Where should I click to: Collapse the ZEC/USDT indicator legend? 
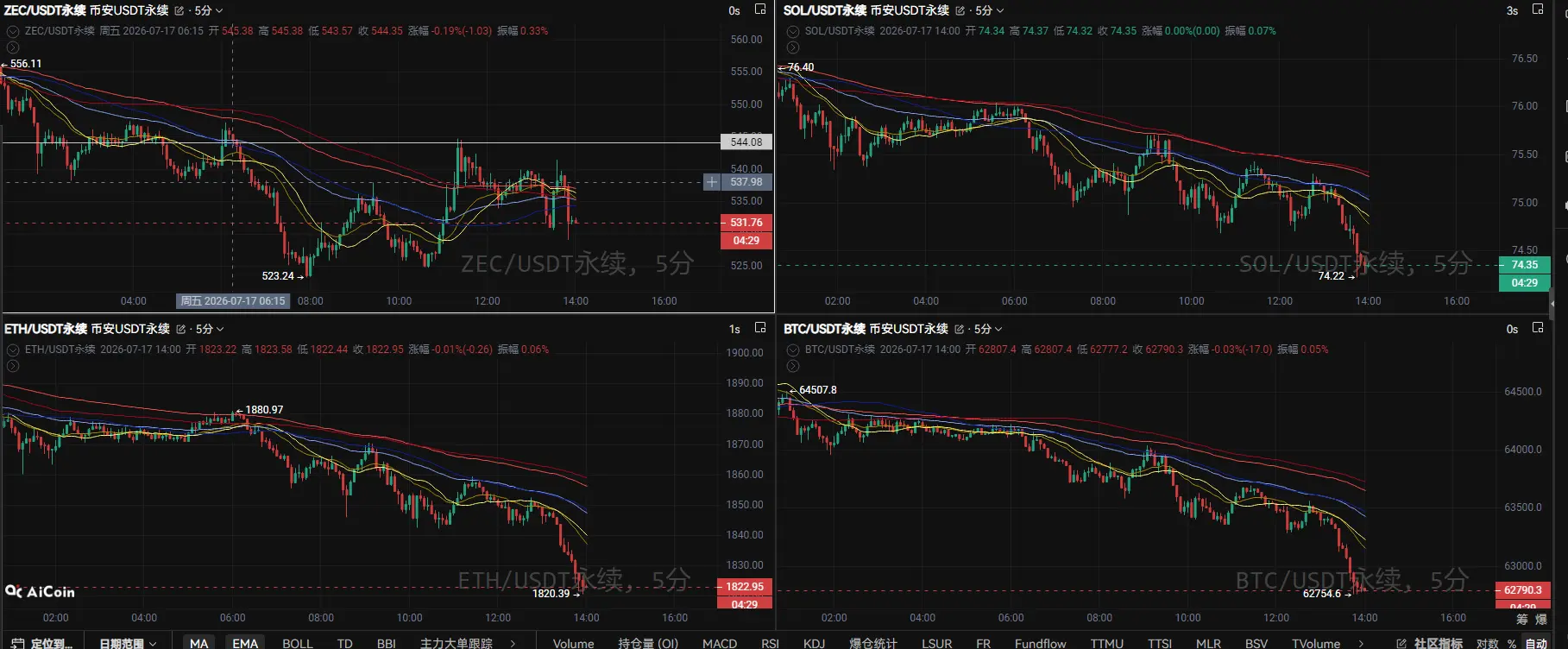coord(13,31)
